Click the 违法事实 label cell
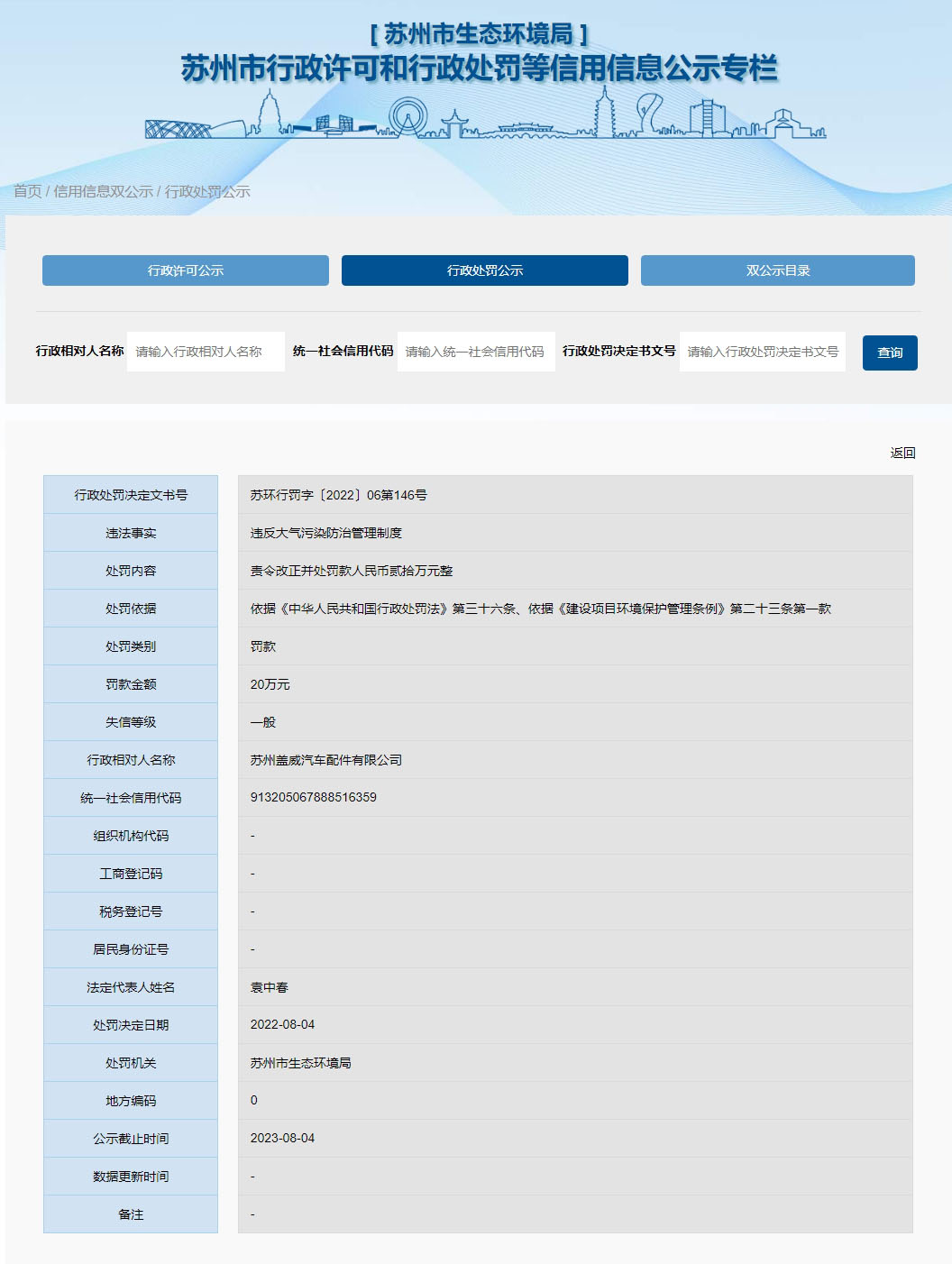The height and width of the screenshot is (1264, 952). tap(131, 533)
